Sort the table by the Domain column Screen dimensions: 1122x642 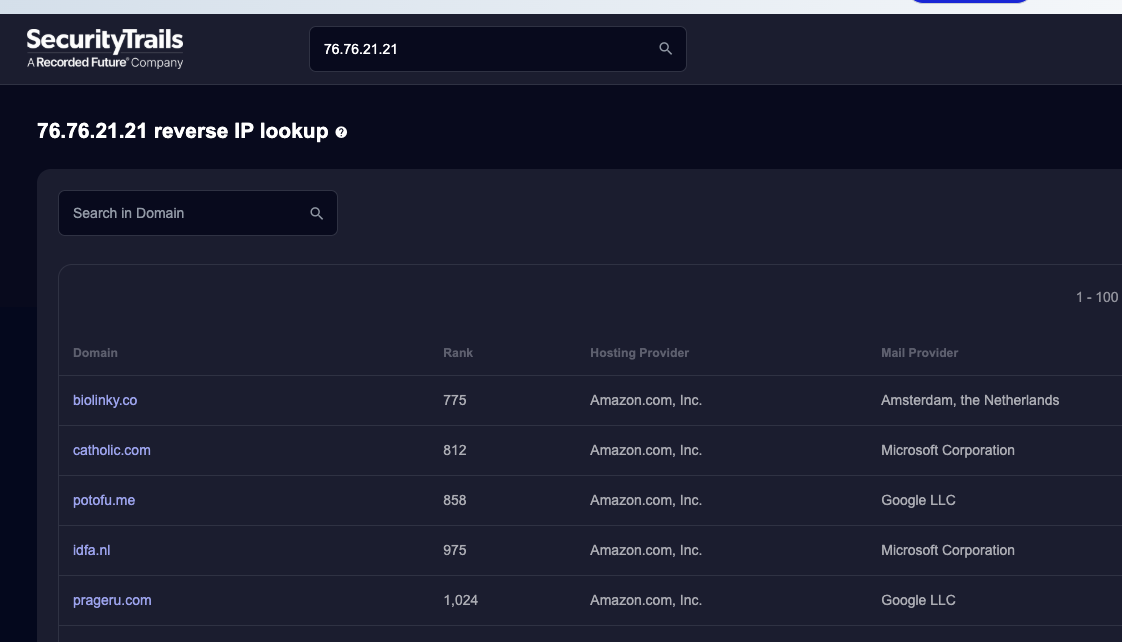point(95,352)
